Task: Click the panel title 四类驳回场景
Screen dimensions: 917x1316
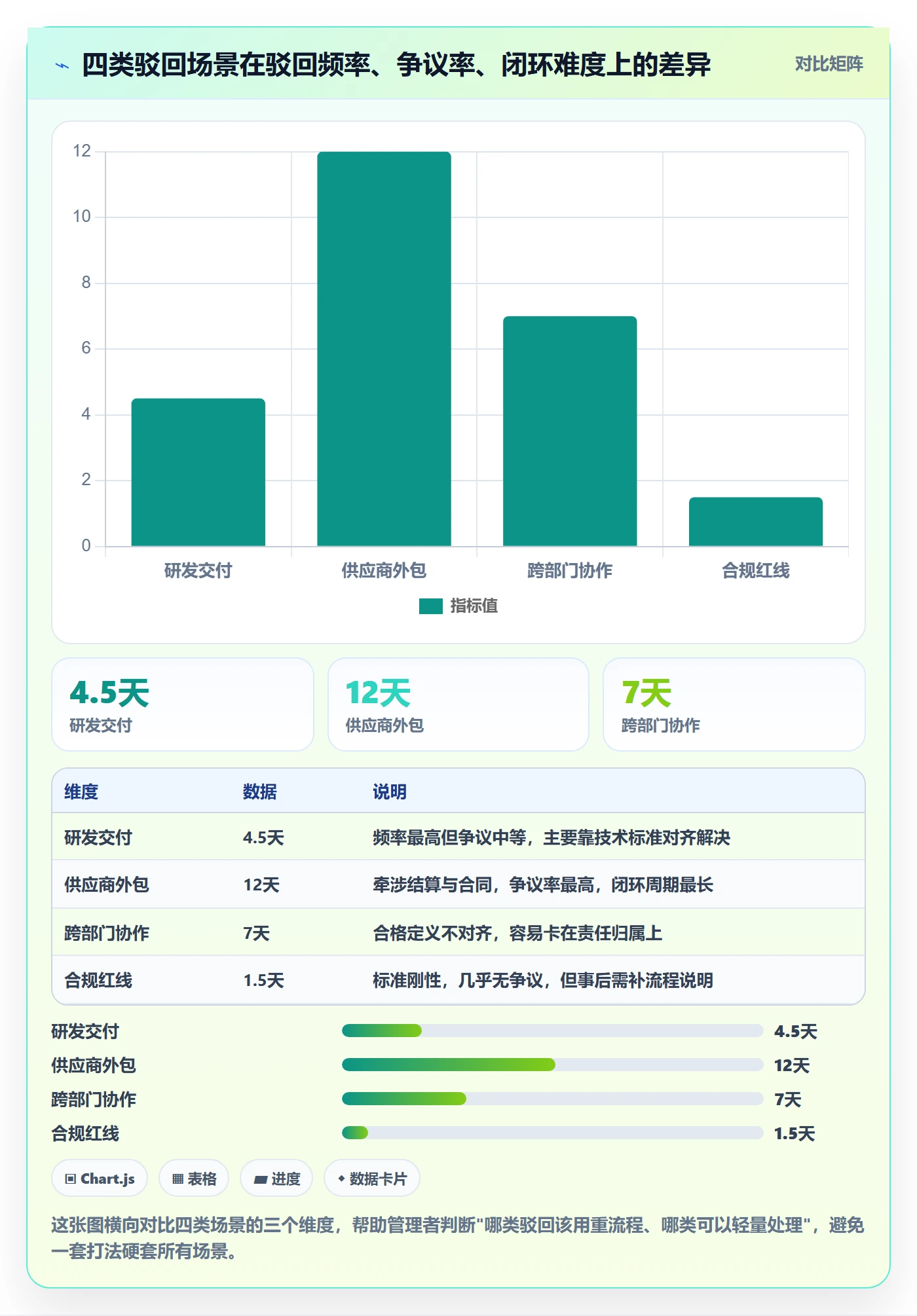Action: click(x=396, y=65)
